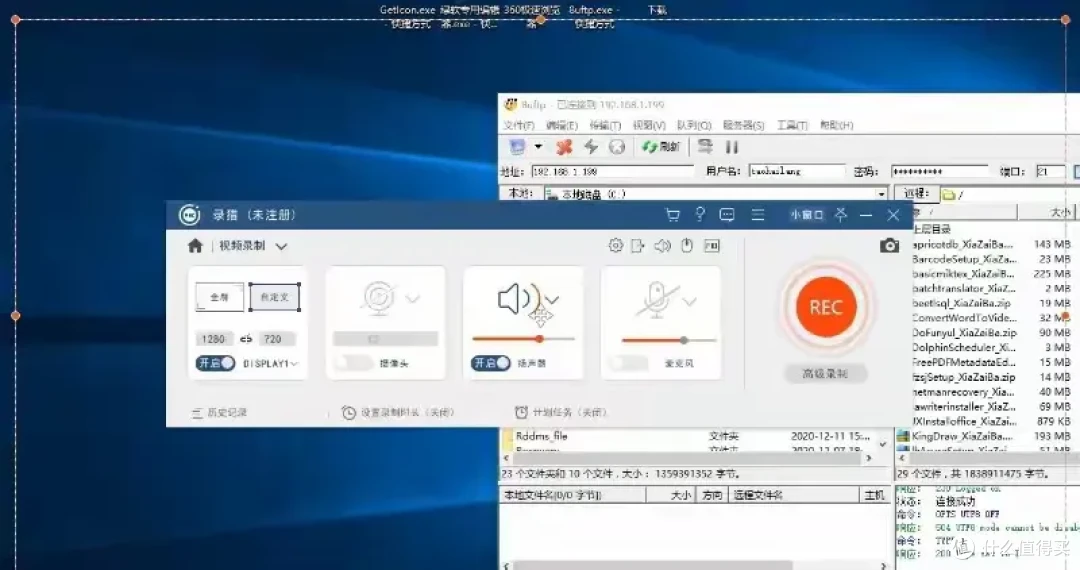Click the 地址 address field in 8uftp

coord(613,171)
